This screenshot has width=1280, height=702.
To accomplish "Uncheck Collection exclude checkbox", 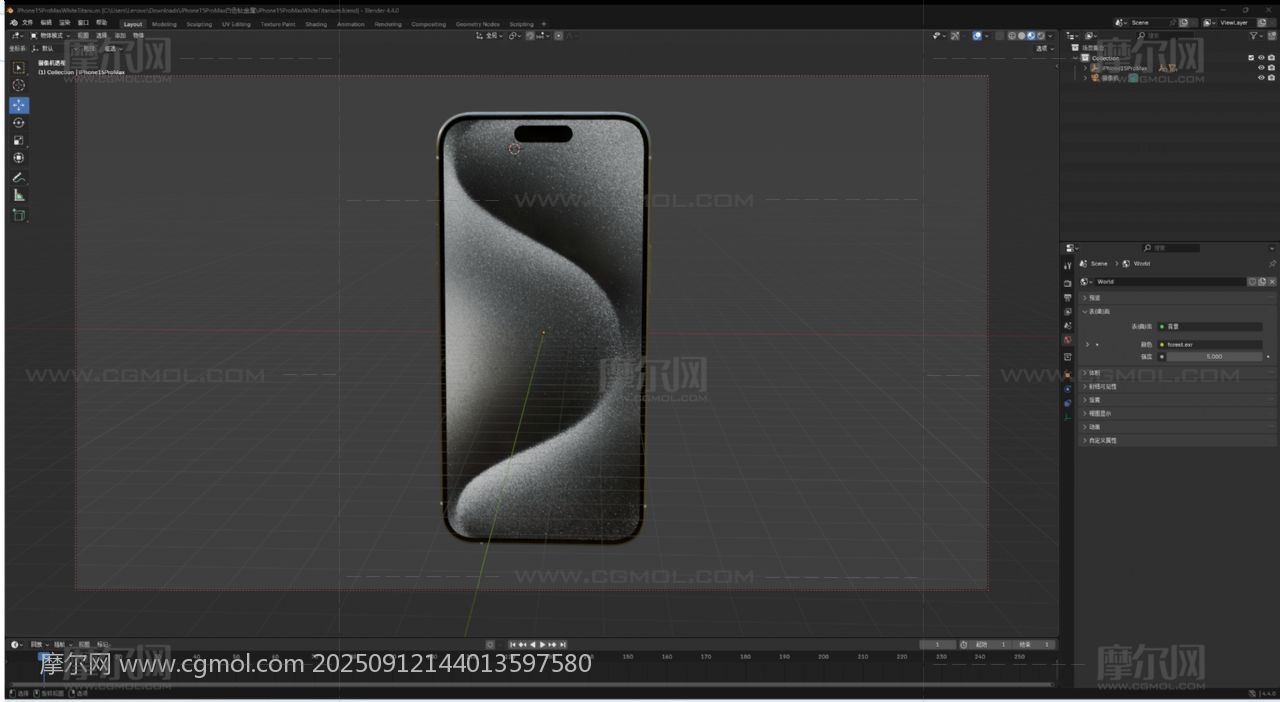I will pyautogui.click(x=1251, y=57).
